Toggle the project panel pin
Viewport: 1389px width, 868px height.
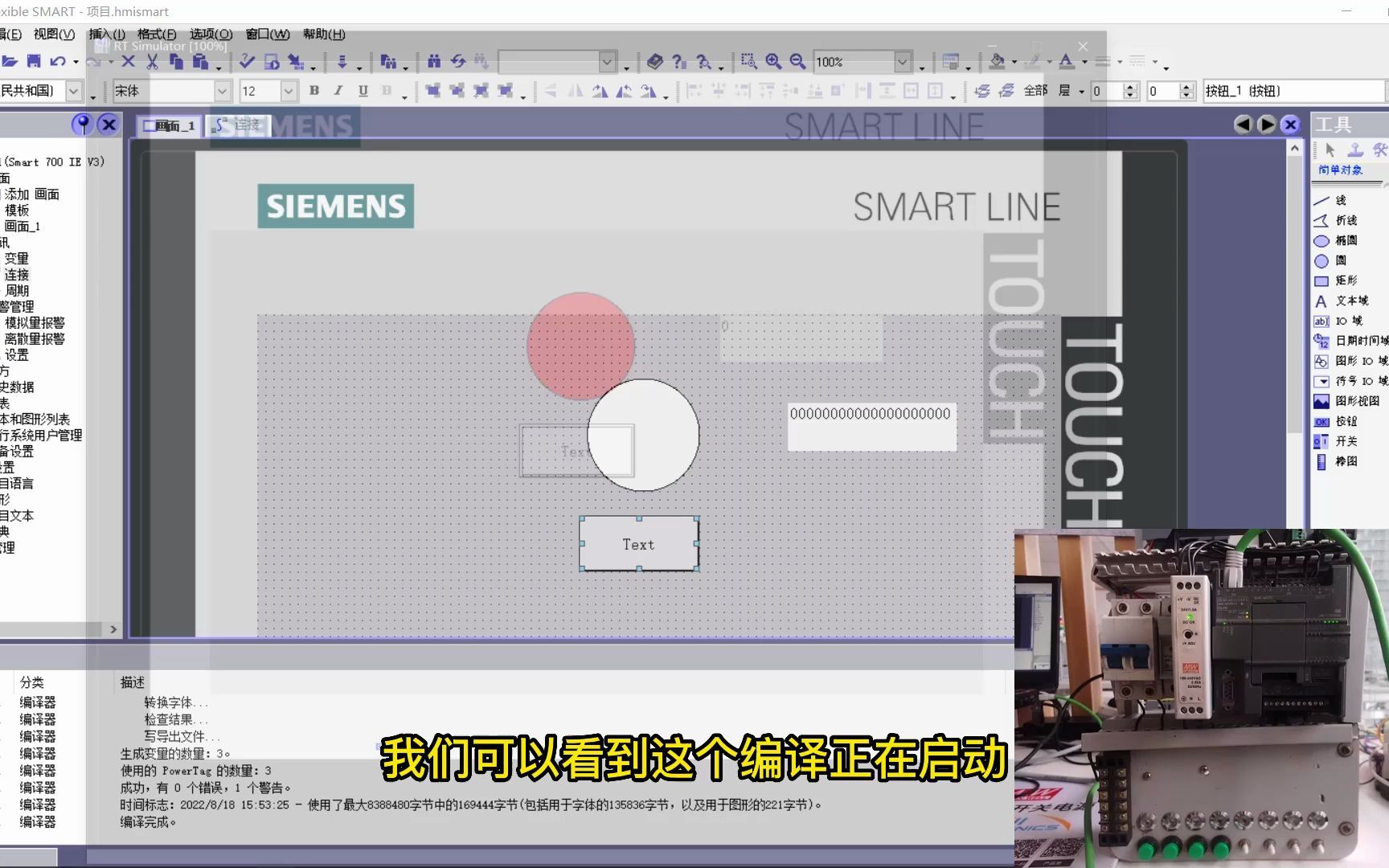coord(82,124)
